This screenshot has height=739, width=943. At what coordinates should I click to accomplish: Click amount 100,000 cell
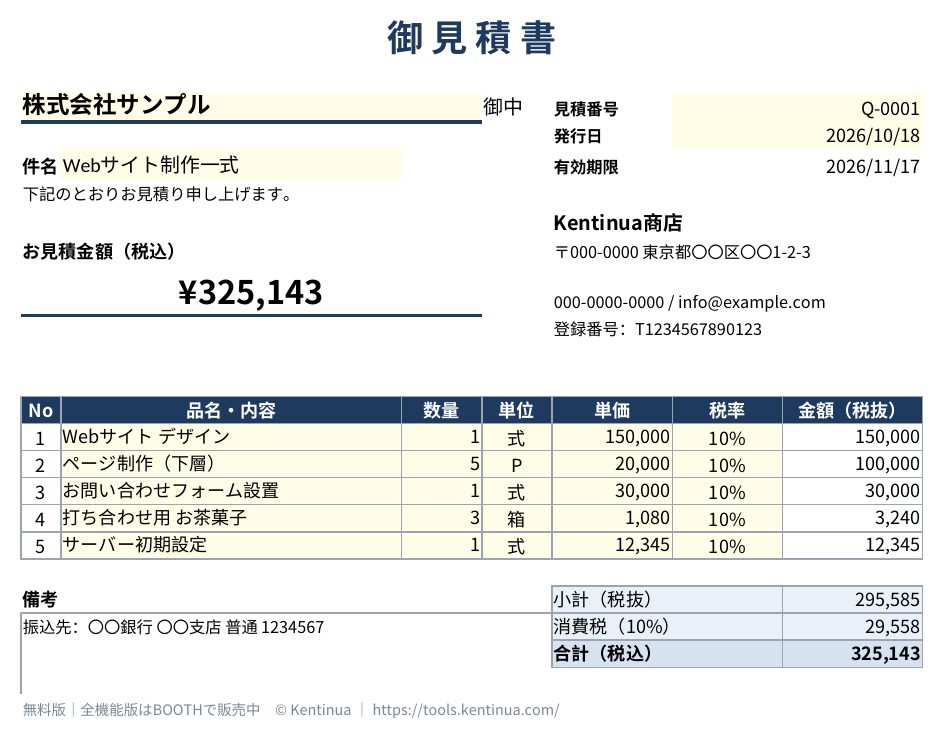click(x=852, y=464)
